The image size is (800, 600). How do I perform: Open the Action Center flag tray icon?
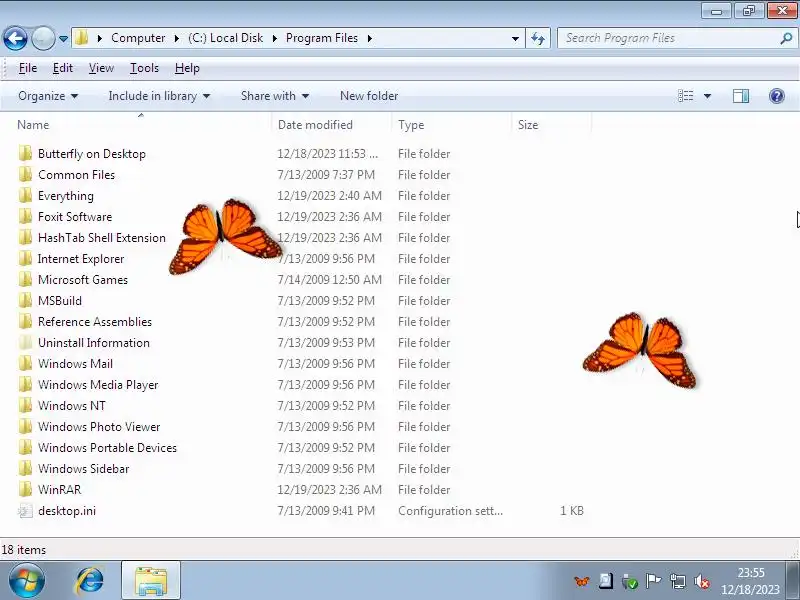(653, 581)
